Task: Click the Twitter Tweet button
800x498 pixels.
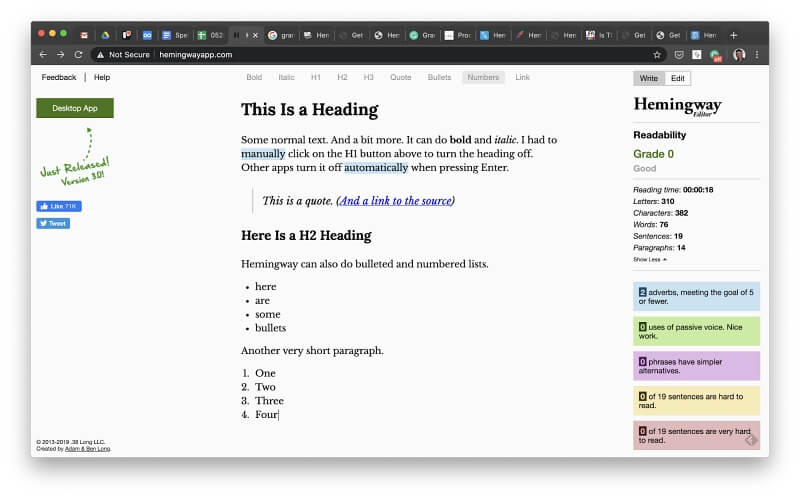Action: (53, 223)
